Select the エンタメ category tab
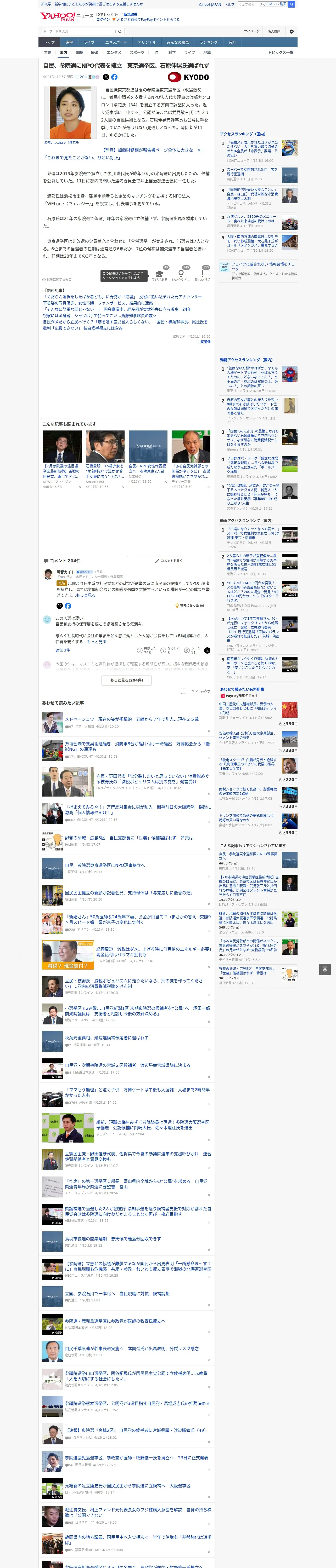Viewport: 336px width, 1568px height. 114,52
